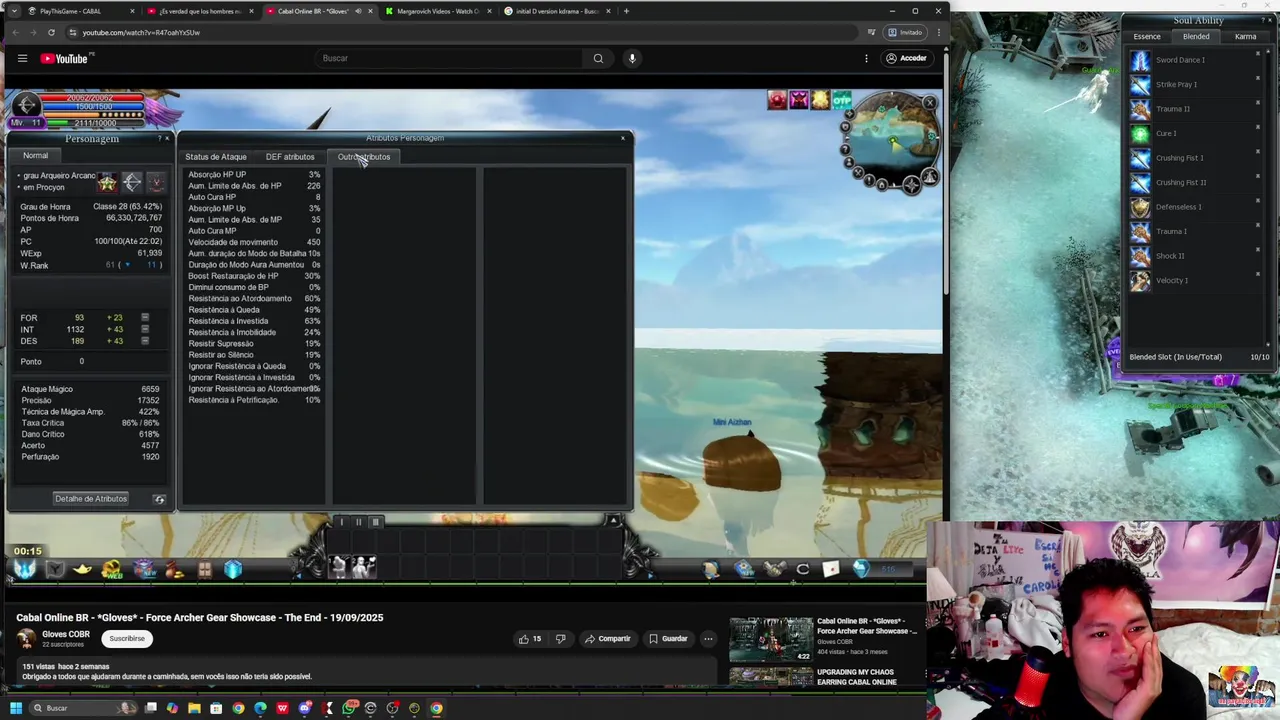Reload the YouTube page
The image size is (1280, 720).
(x=51, y=32)
